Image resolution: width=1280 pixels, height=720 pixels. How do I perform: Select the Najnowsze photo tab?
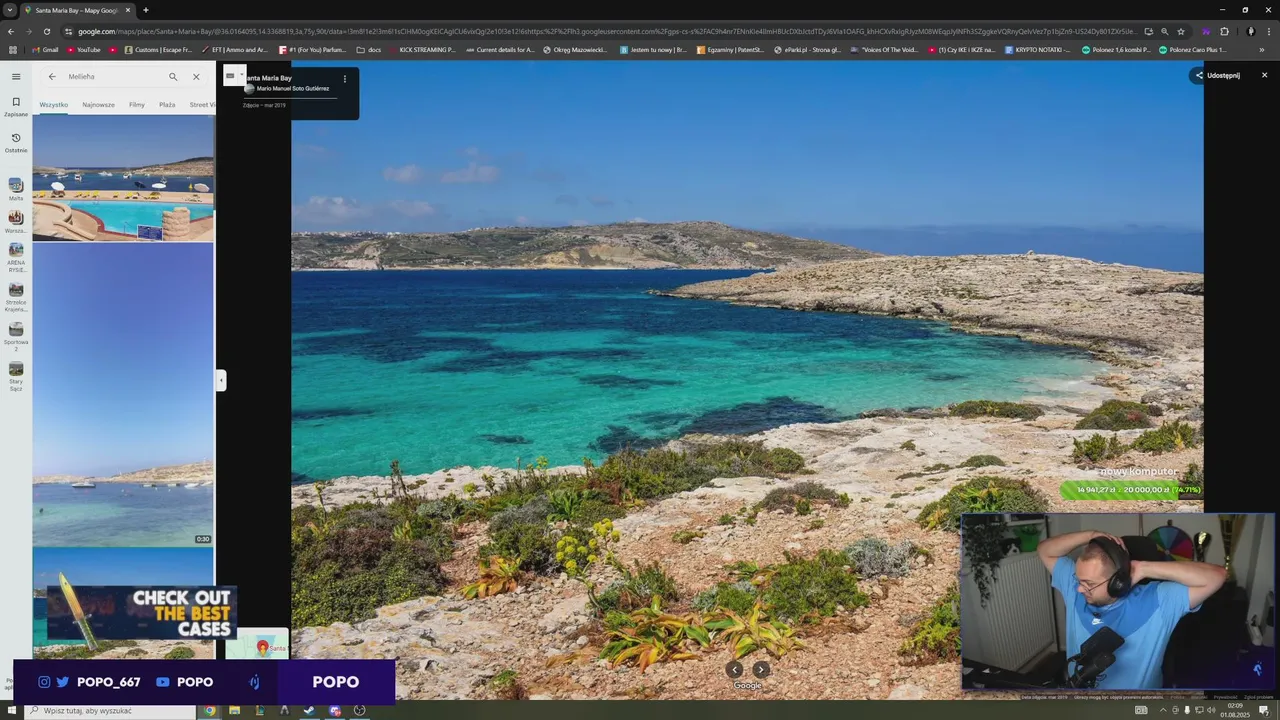click(98, 104)
